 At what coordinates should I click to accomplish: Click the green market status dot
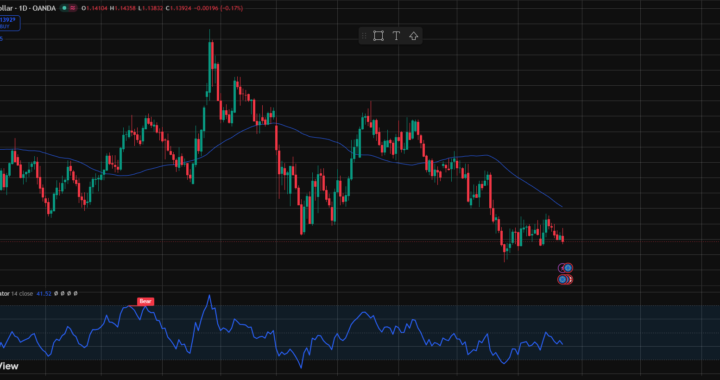pos(64,8)
